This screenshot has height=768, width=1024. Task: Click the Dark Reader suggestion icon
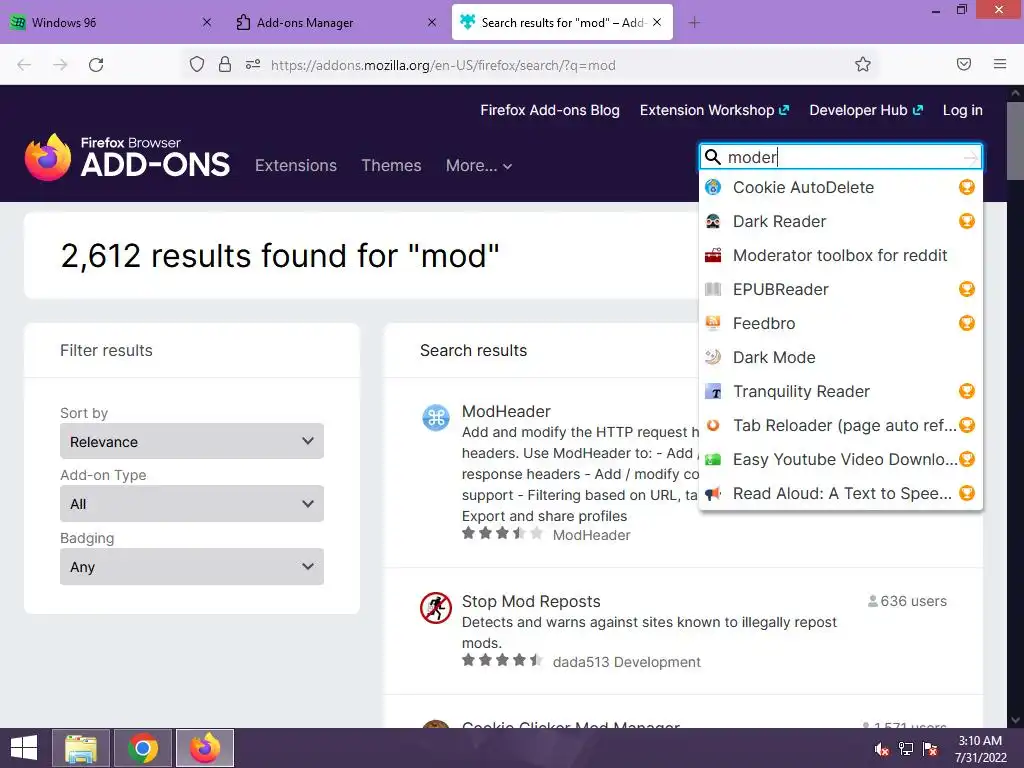pyautogui.click(x=713, y=221)
